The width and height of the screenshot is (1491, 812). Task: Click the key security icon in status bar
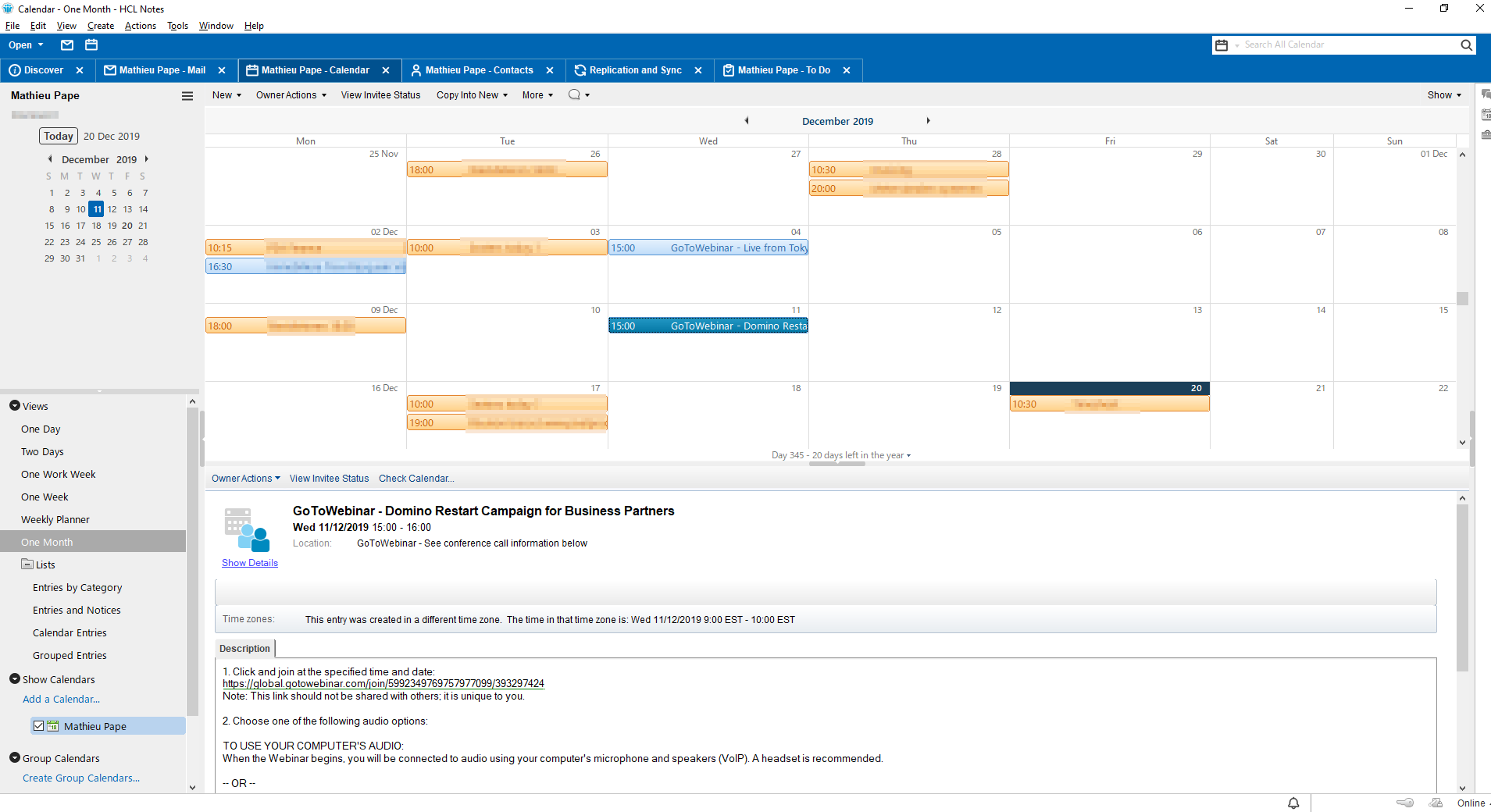(x=1405, y=803)
